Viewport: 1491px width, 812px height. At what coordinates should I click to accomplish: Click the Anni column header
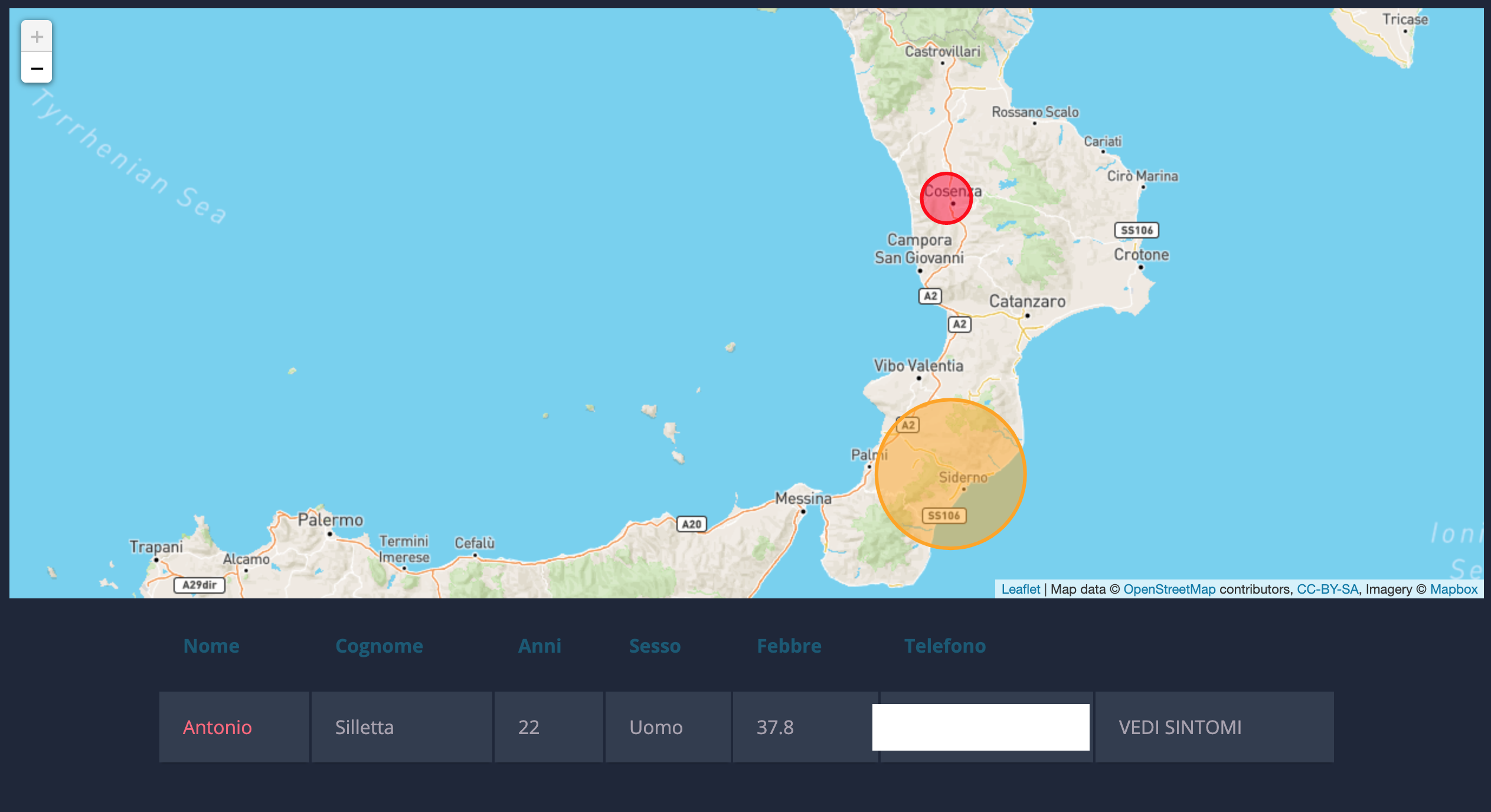pyautogui.click(x=539, y=646)
